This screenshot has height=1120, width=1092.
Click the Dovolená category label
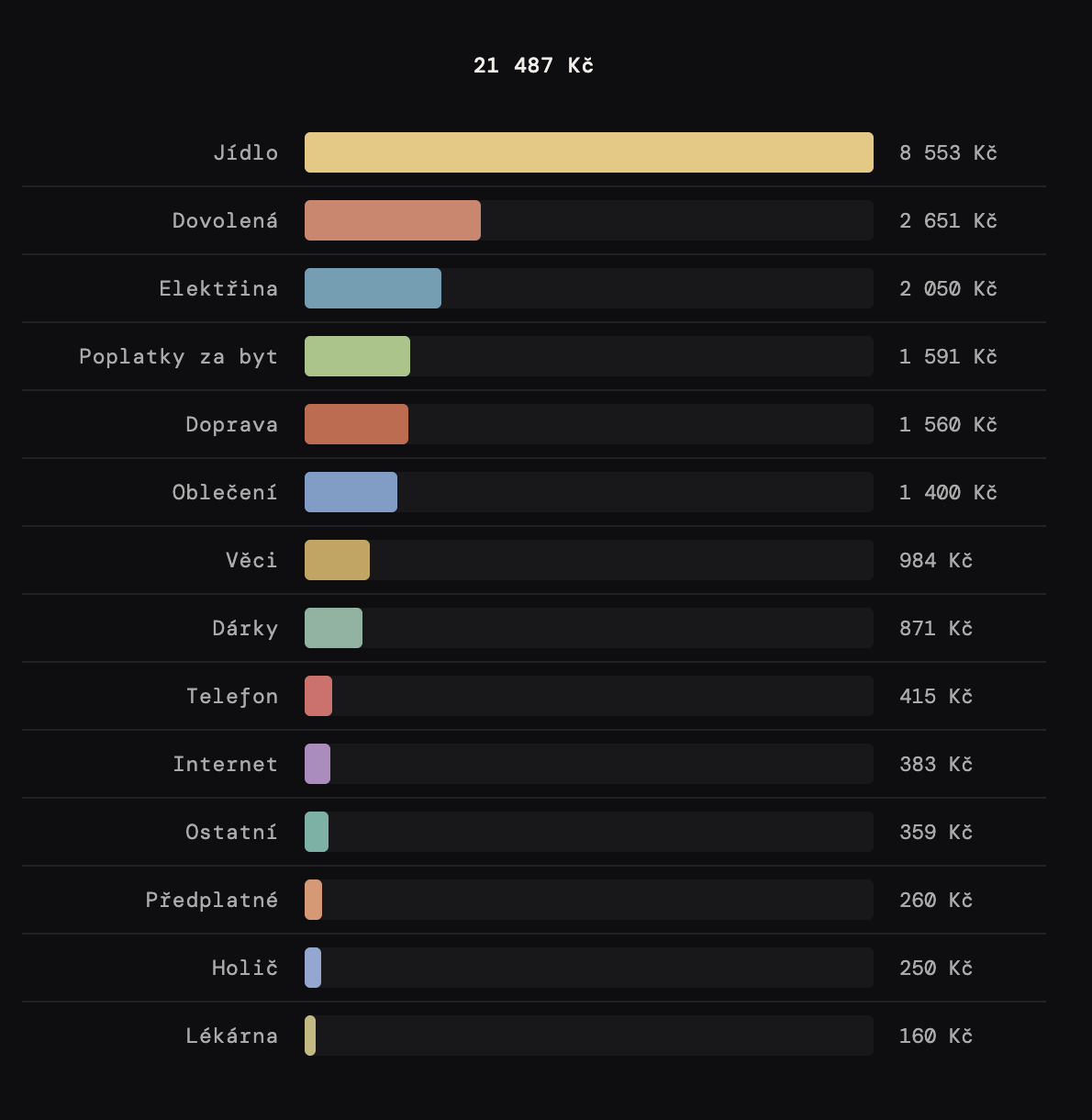(225, 220)
